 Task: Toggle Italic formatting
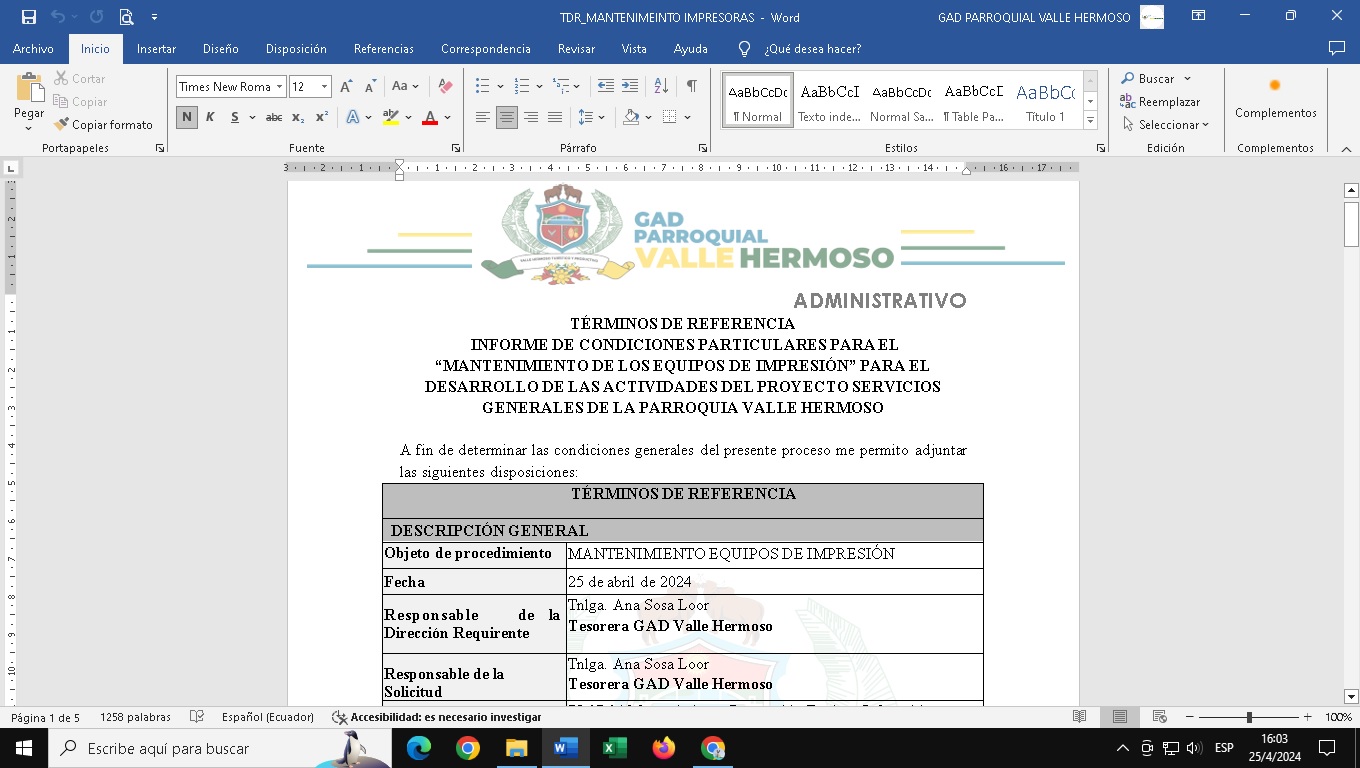click(210, 117)
